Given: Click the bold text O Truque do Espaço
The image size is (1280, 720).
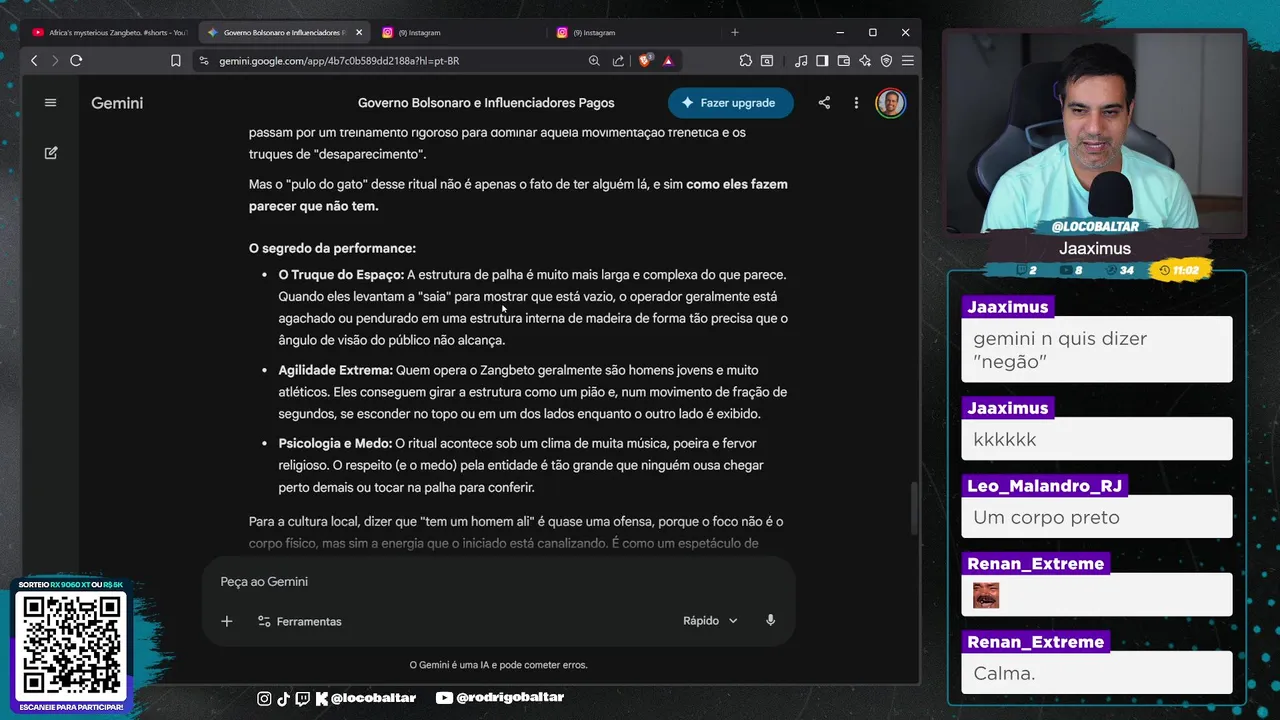Looking at the screenshot, I should [341, 275].
